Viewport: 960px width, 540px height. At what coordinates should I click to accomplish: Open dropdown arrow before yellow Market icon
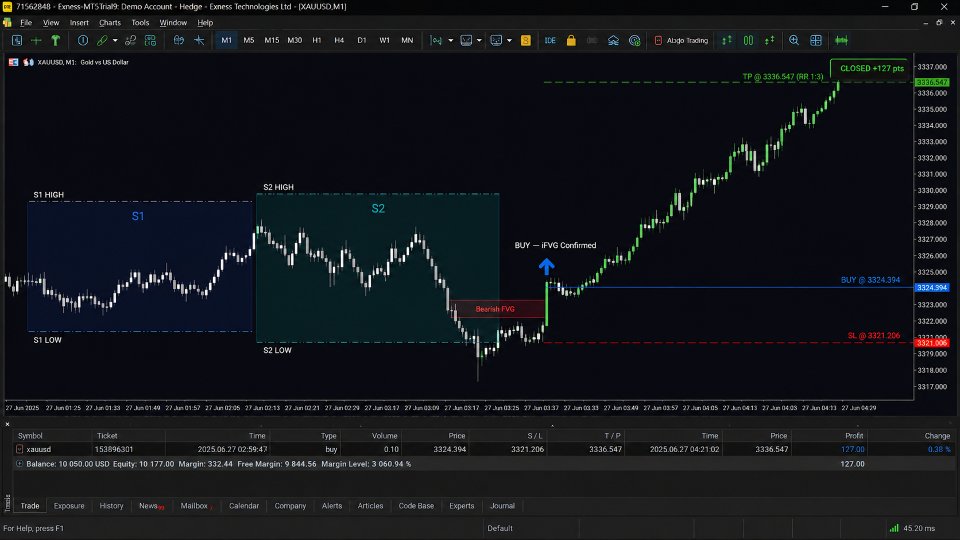pos(509,40)
